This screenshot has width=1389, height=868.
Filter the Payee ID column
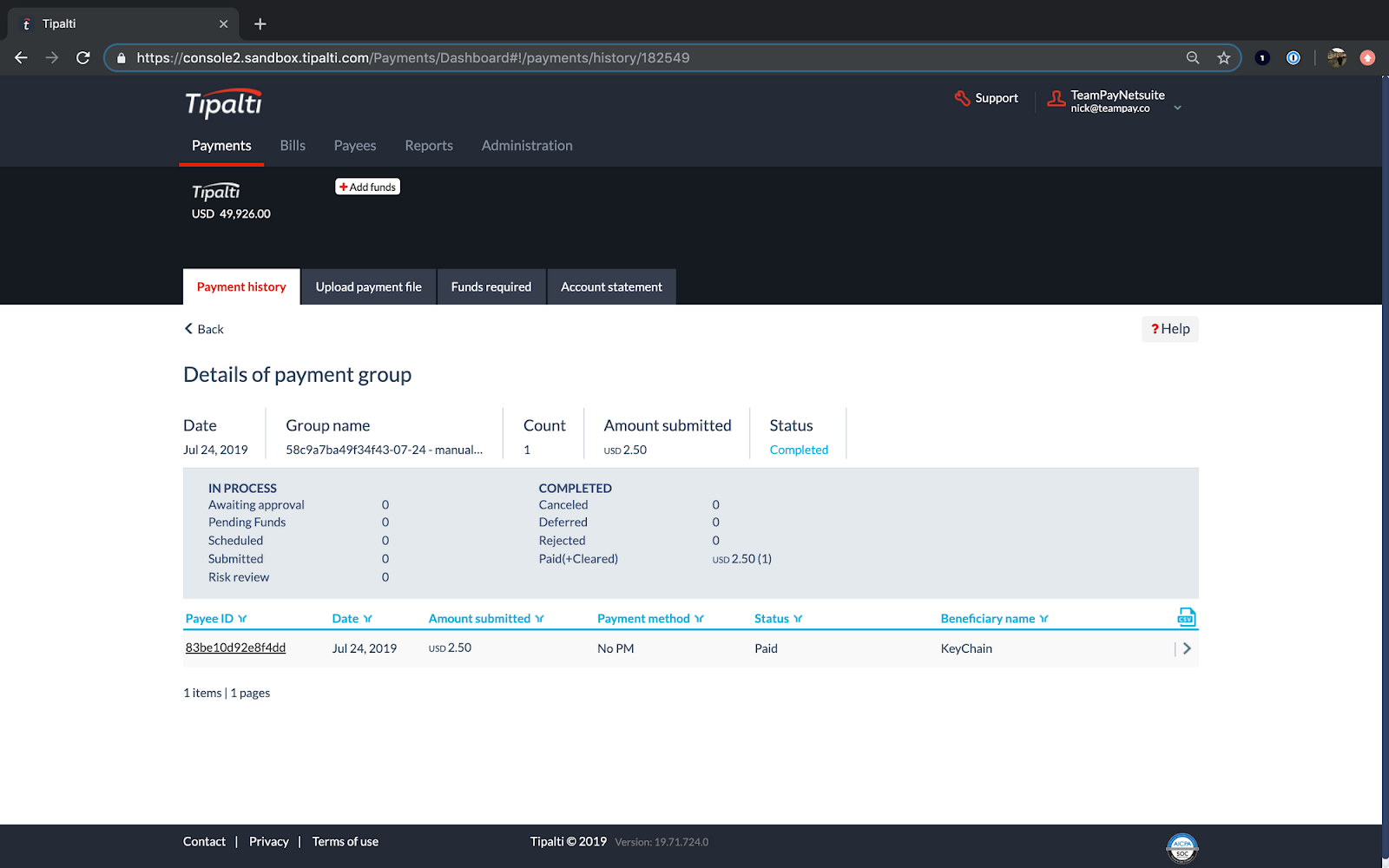242,619
